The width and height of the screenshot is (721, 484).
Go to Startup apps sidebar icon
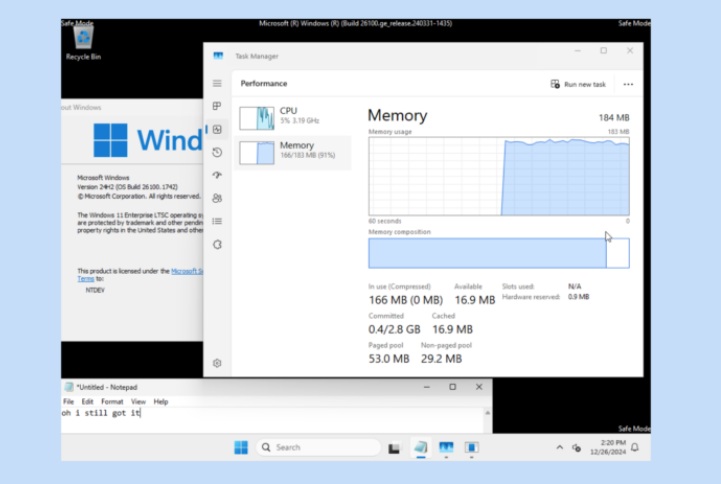[217, 175]
